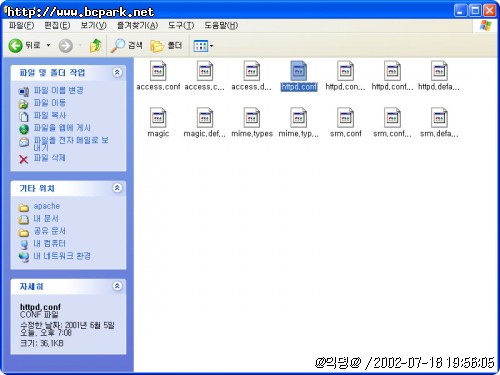Select the srm.defa... file icon
This screenshot has height=375, width=500.
pyautogui.click(x=439, y=117)
